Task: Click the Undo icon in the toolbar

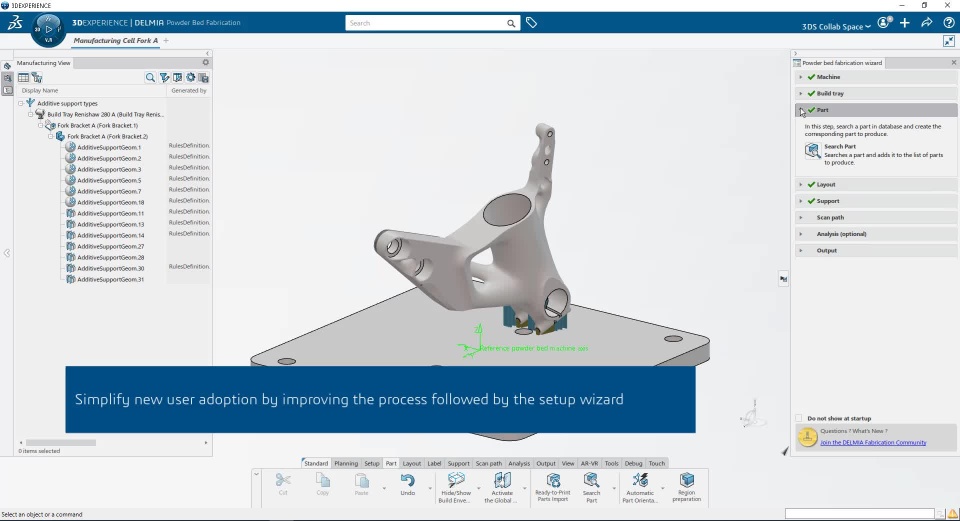Action: pos(408,481)
